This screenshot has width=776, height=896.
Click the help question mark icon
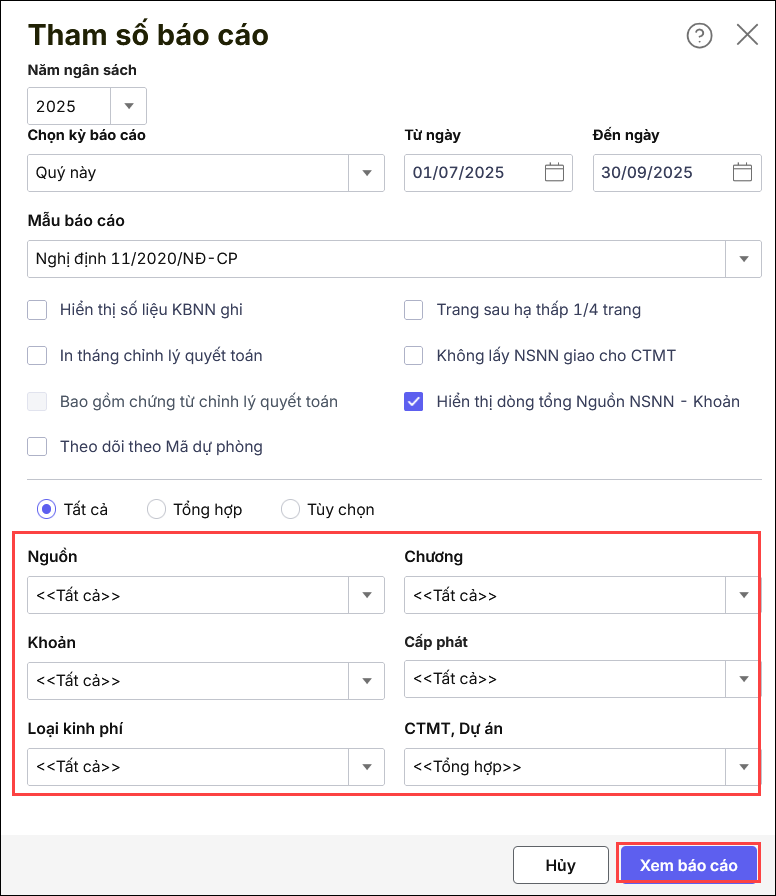tap(699, 35)
